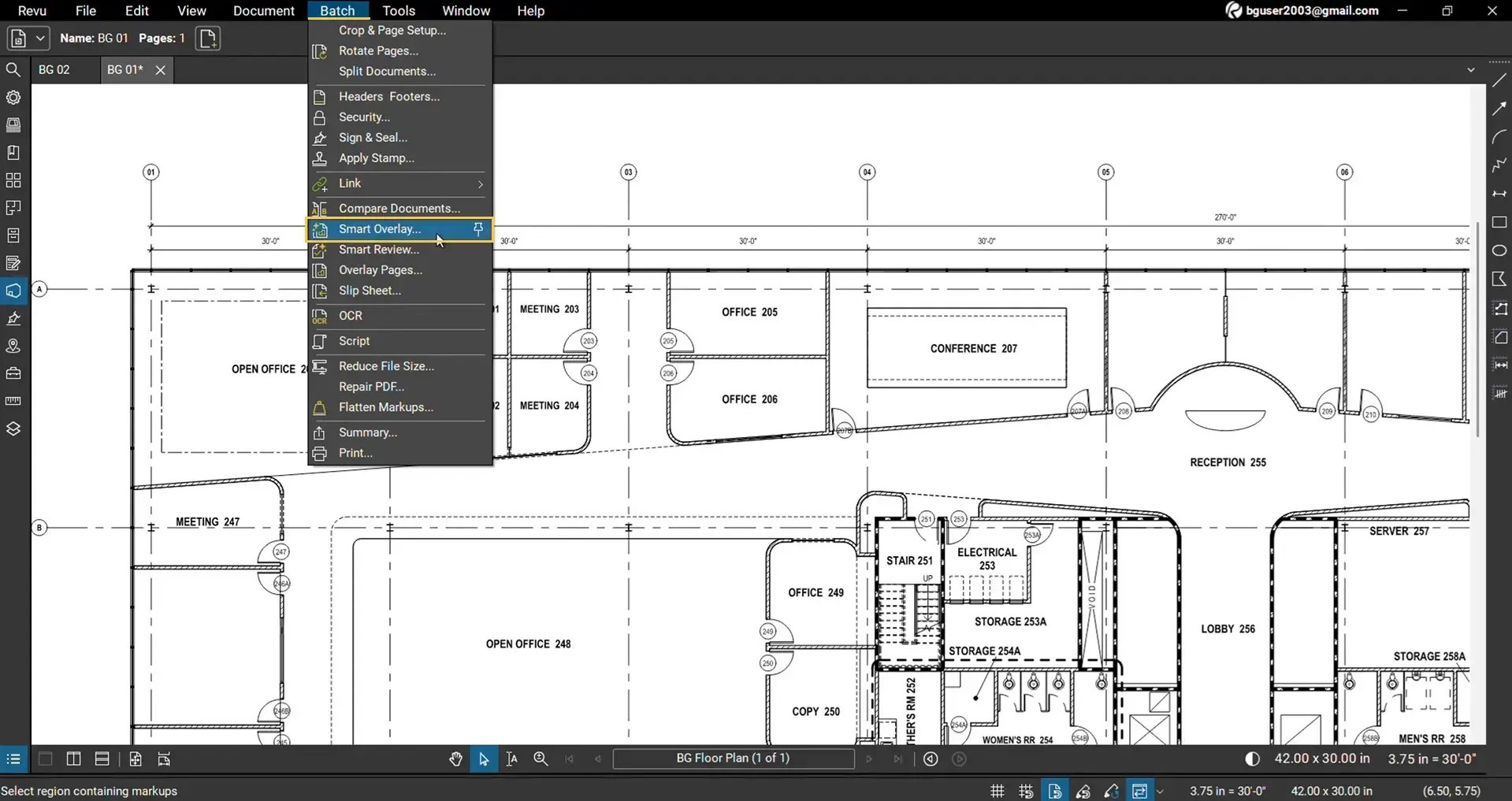
Task: Expand the document profile dropdown arrow
Action: pyautogui.click(x=40, y=39)
